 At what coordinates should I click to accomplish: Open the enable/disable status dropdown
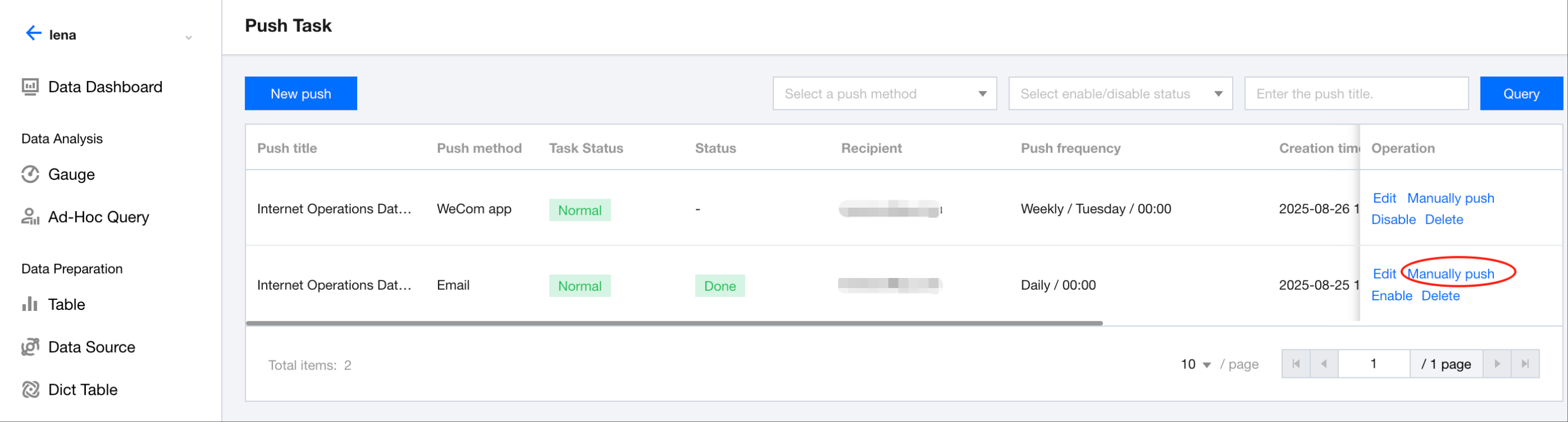1120,94
